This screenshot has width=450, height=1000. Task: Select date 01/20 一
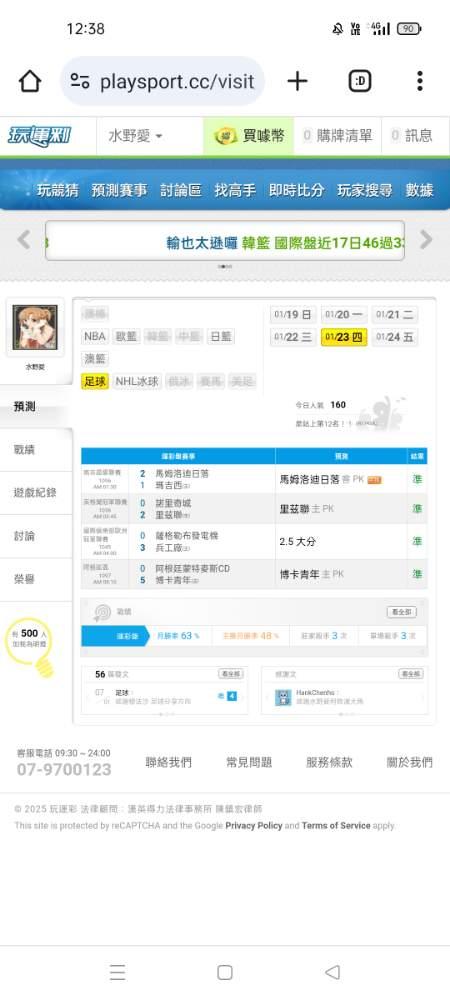(x=344, y=314)
